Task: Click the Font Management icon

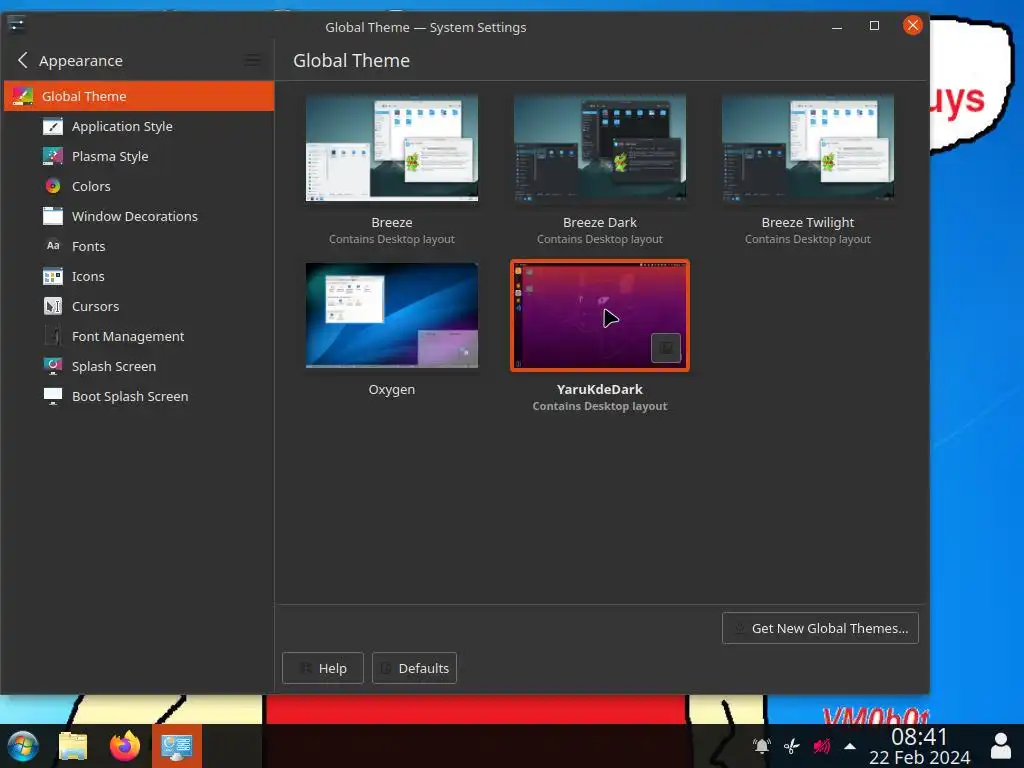Action: pyautogui.click(x=53, y=336)
